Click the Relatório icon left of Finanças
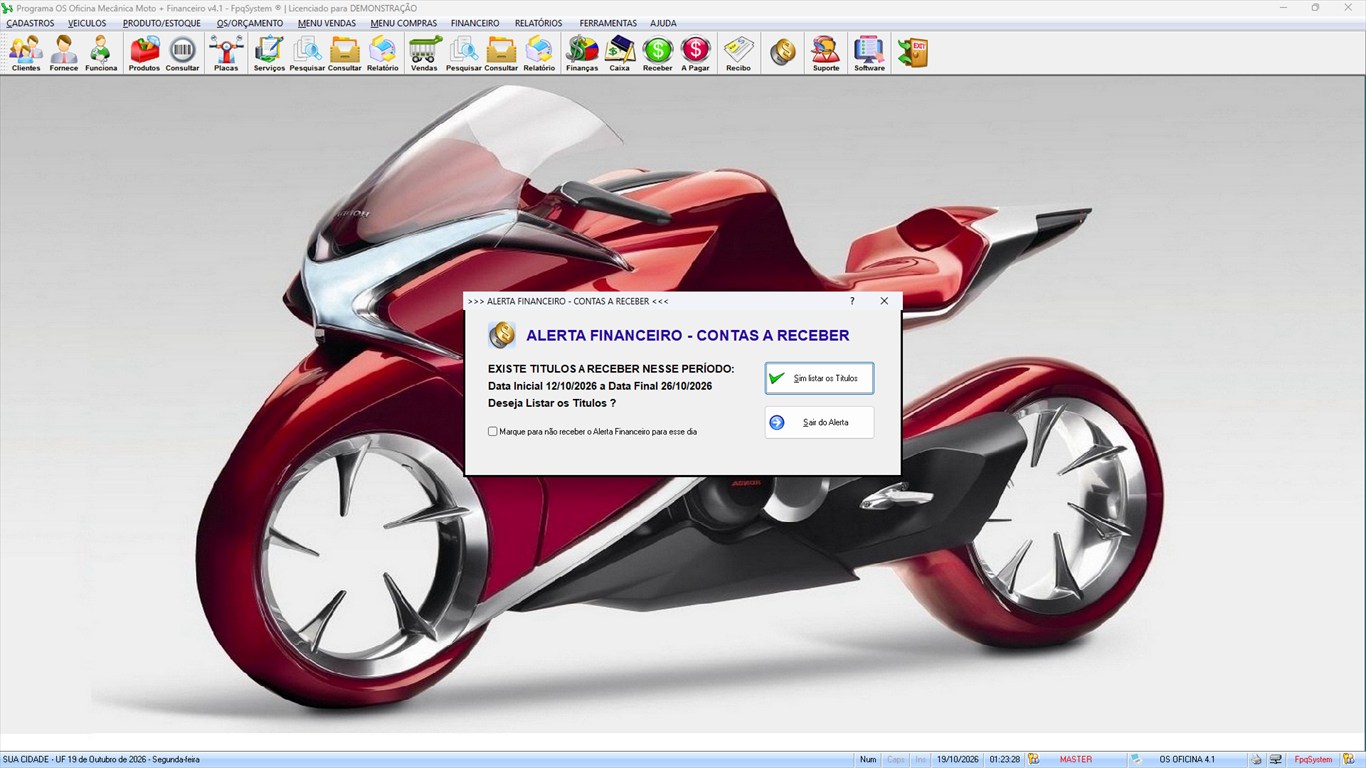1366x768 pixels. [539, 53]
